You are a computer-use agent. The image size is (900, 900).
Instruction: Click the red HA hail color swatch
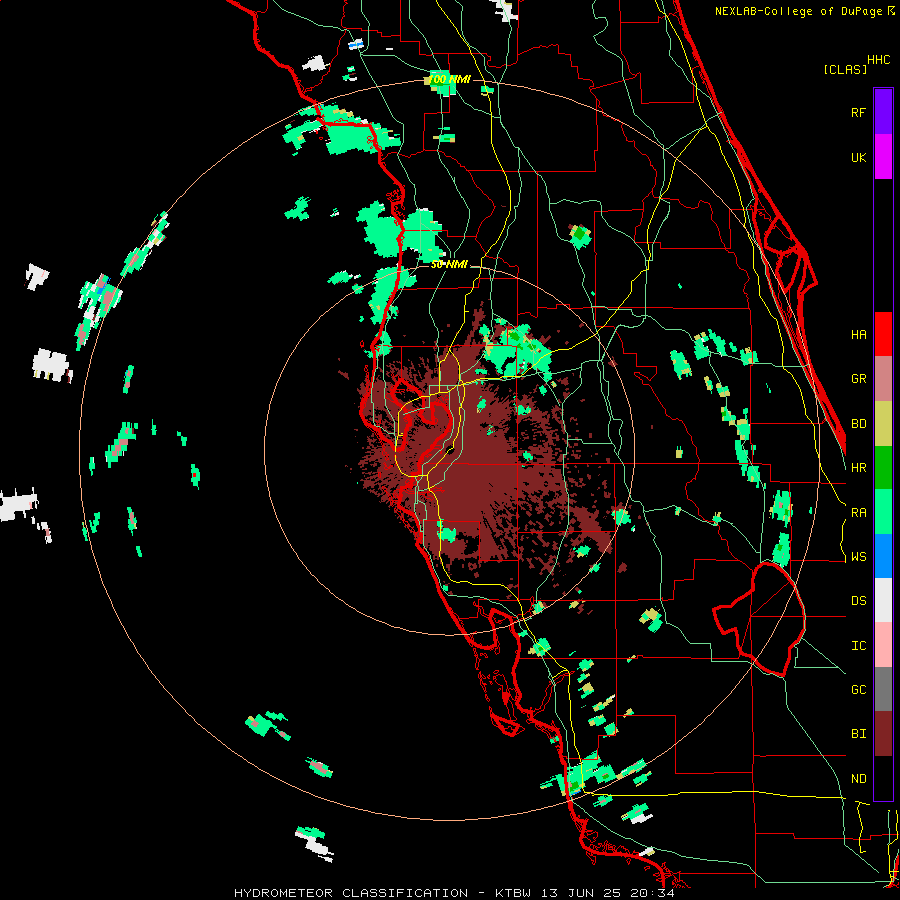[x=883, y=334]
